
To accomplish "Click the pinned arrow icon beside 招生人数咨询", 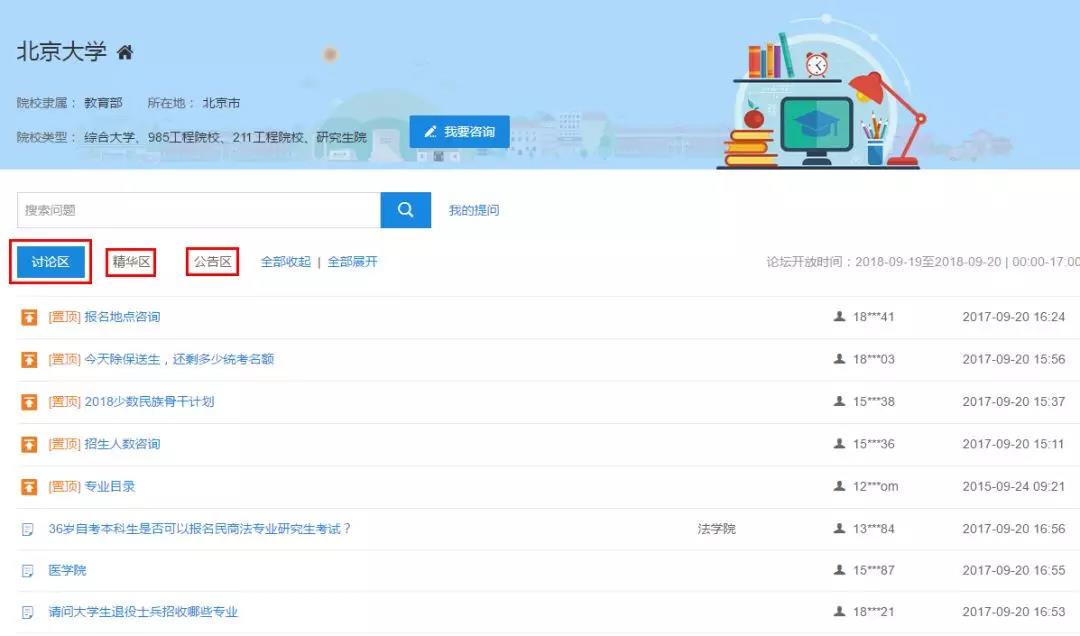I will [27, 443].
